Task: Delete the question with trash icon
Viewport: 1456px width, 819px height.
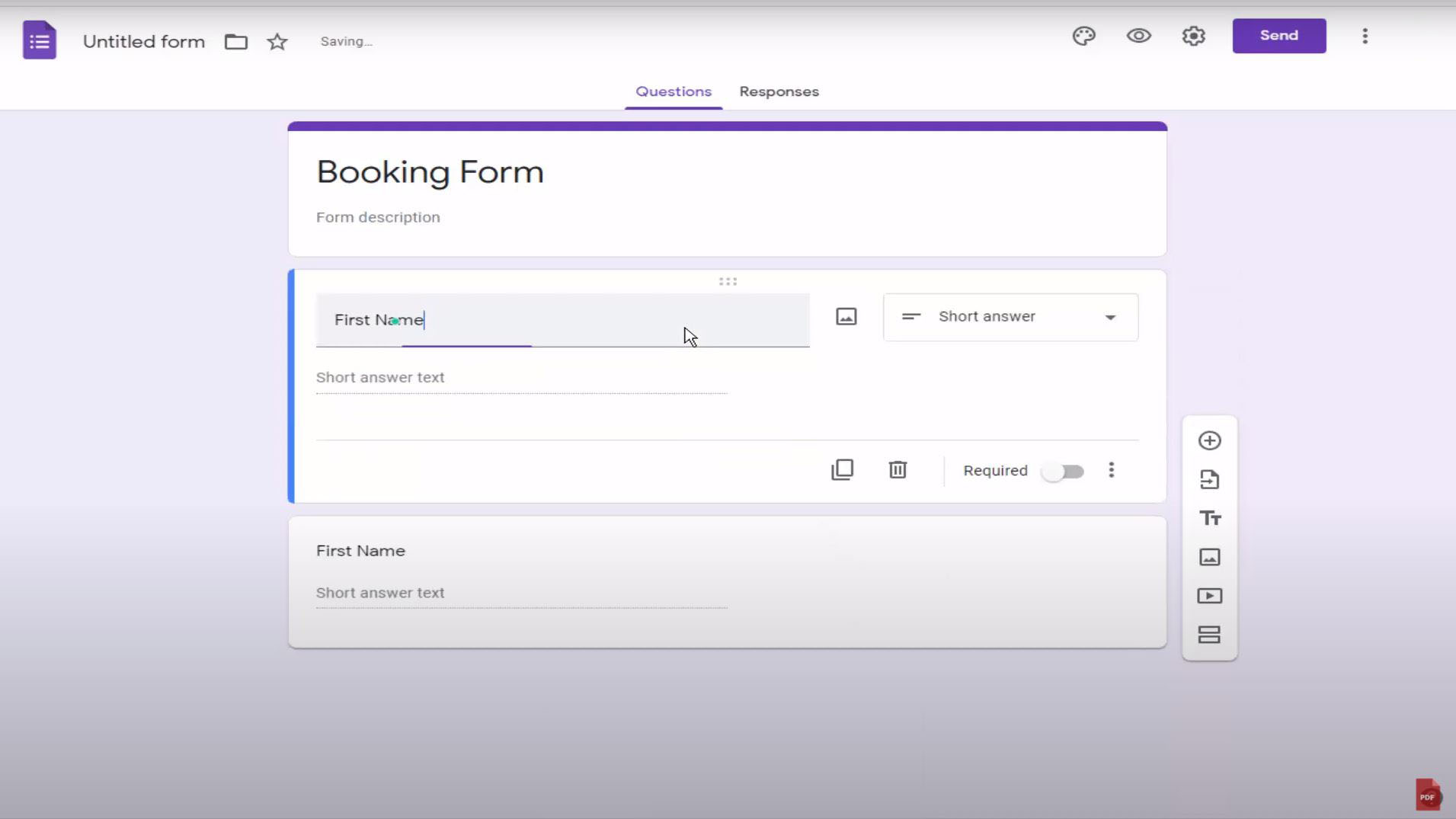Action: tap(898, 470)
